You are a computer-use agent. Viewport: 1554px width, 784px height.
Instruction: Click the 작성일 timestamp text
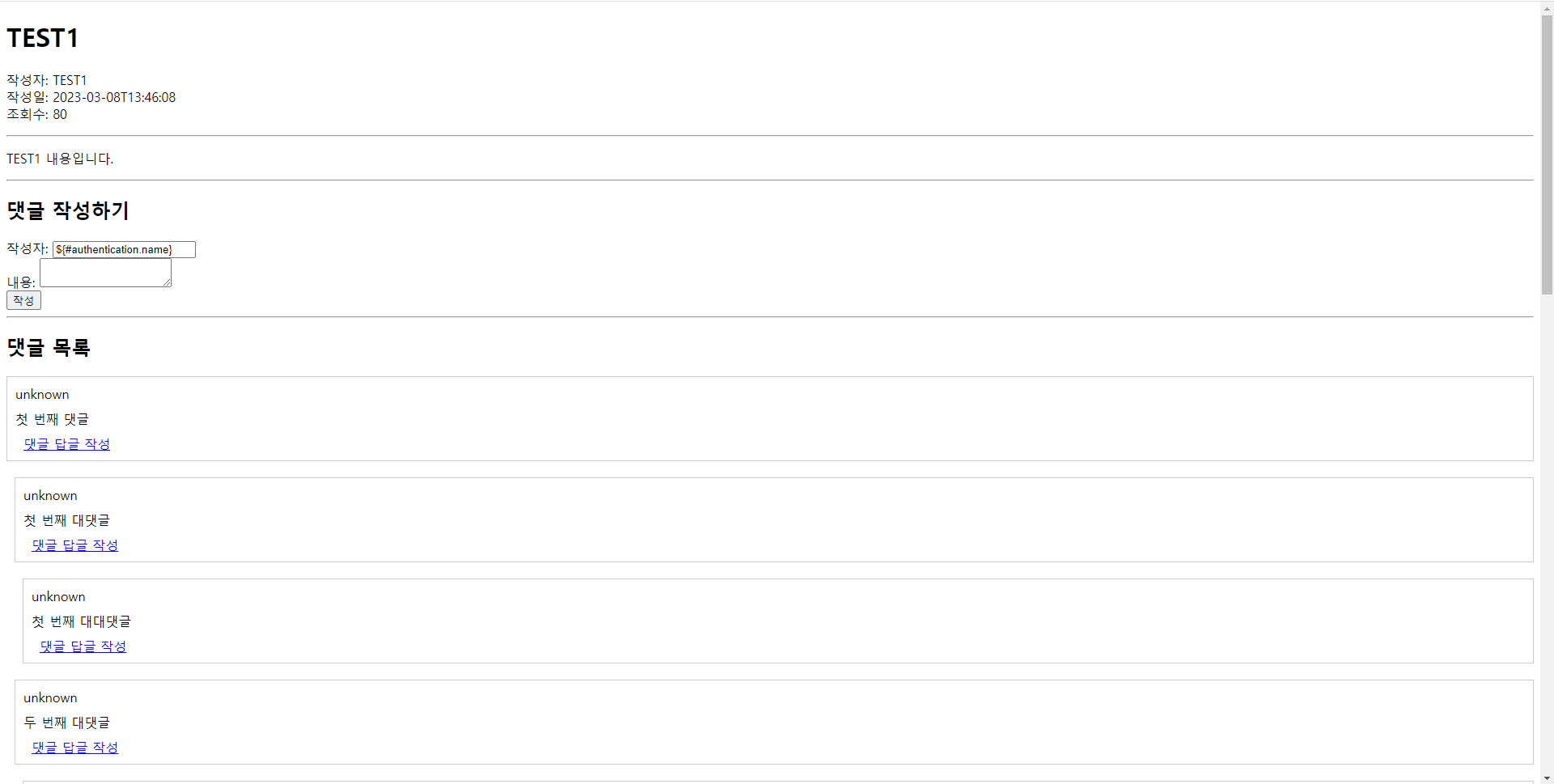(91, 97)
